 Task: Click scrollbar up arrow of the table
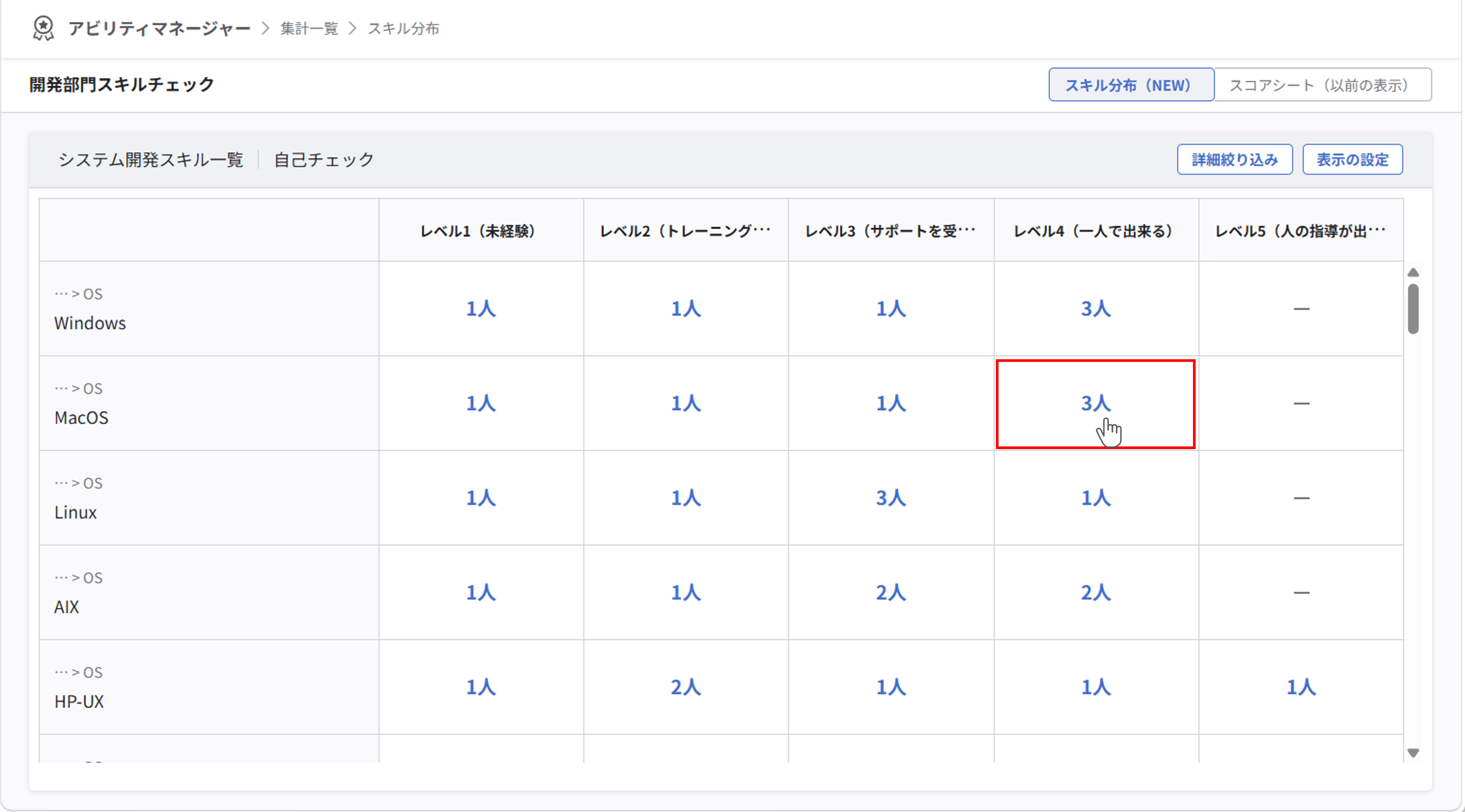click(1413, 273)
